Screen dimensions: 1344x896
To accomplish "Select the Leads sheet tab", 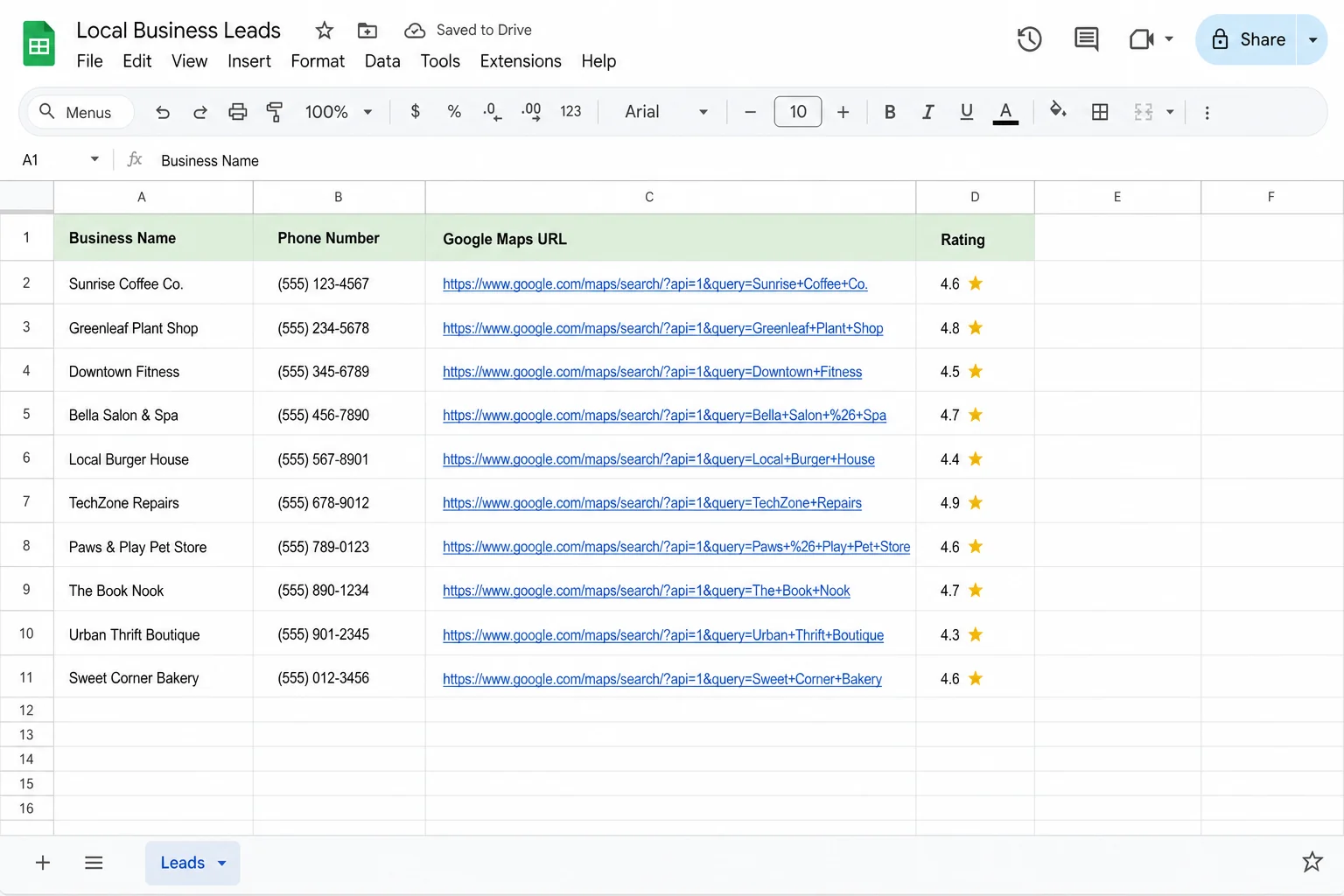I will [182, 863].
